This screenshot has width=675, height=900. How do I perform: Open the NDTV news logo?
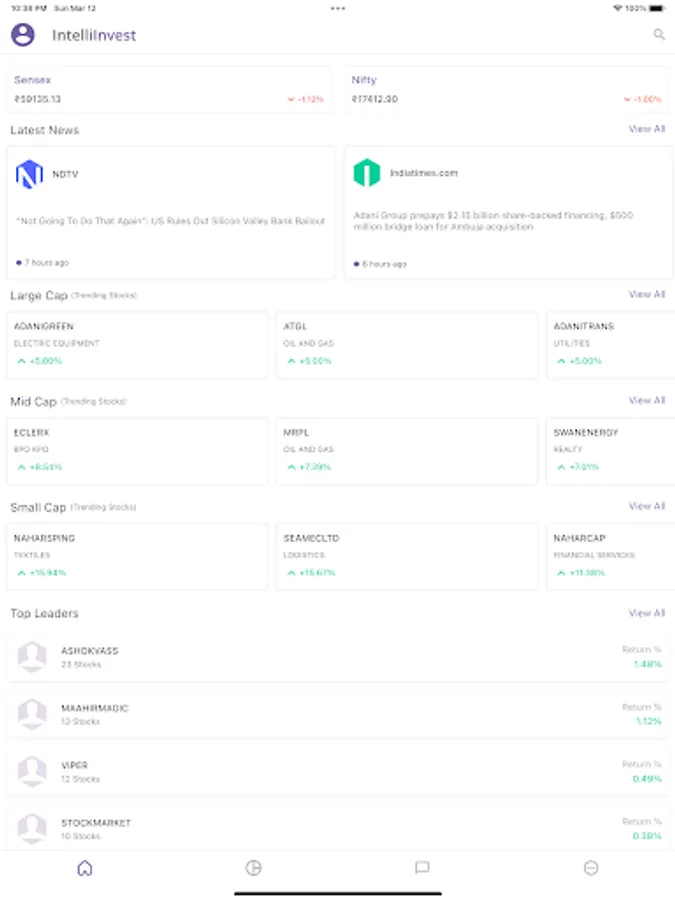(29, 174)
